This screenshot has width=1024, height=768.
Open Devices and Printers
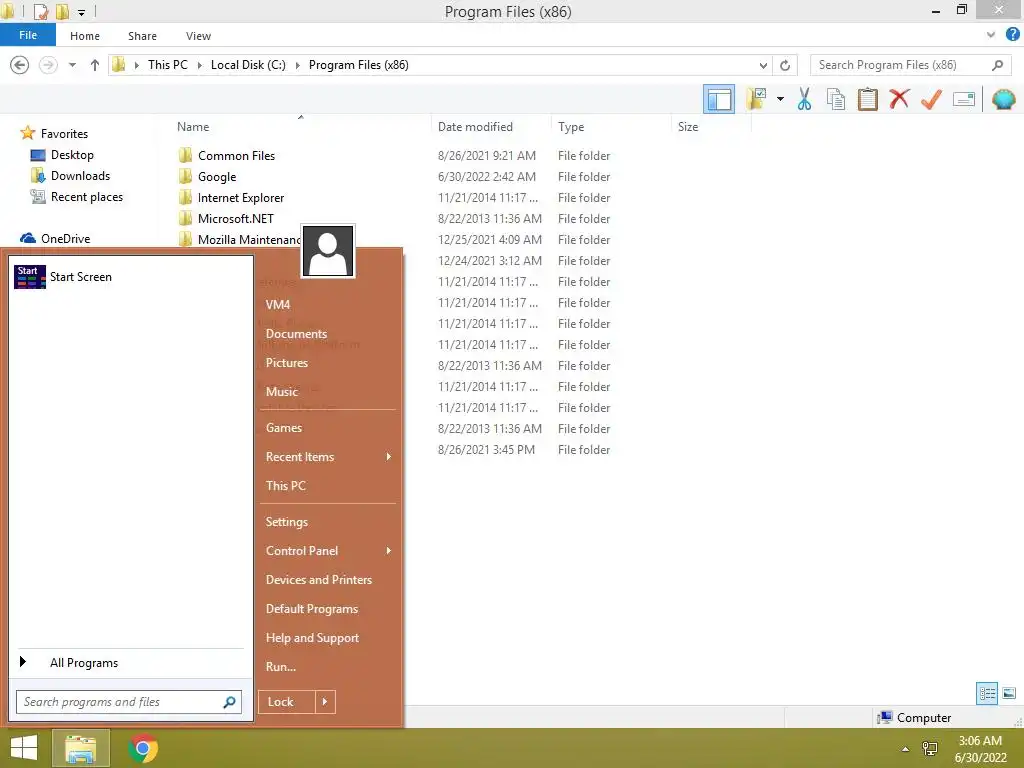click(319, 579)
